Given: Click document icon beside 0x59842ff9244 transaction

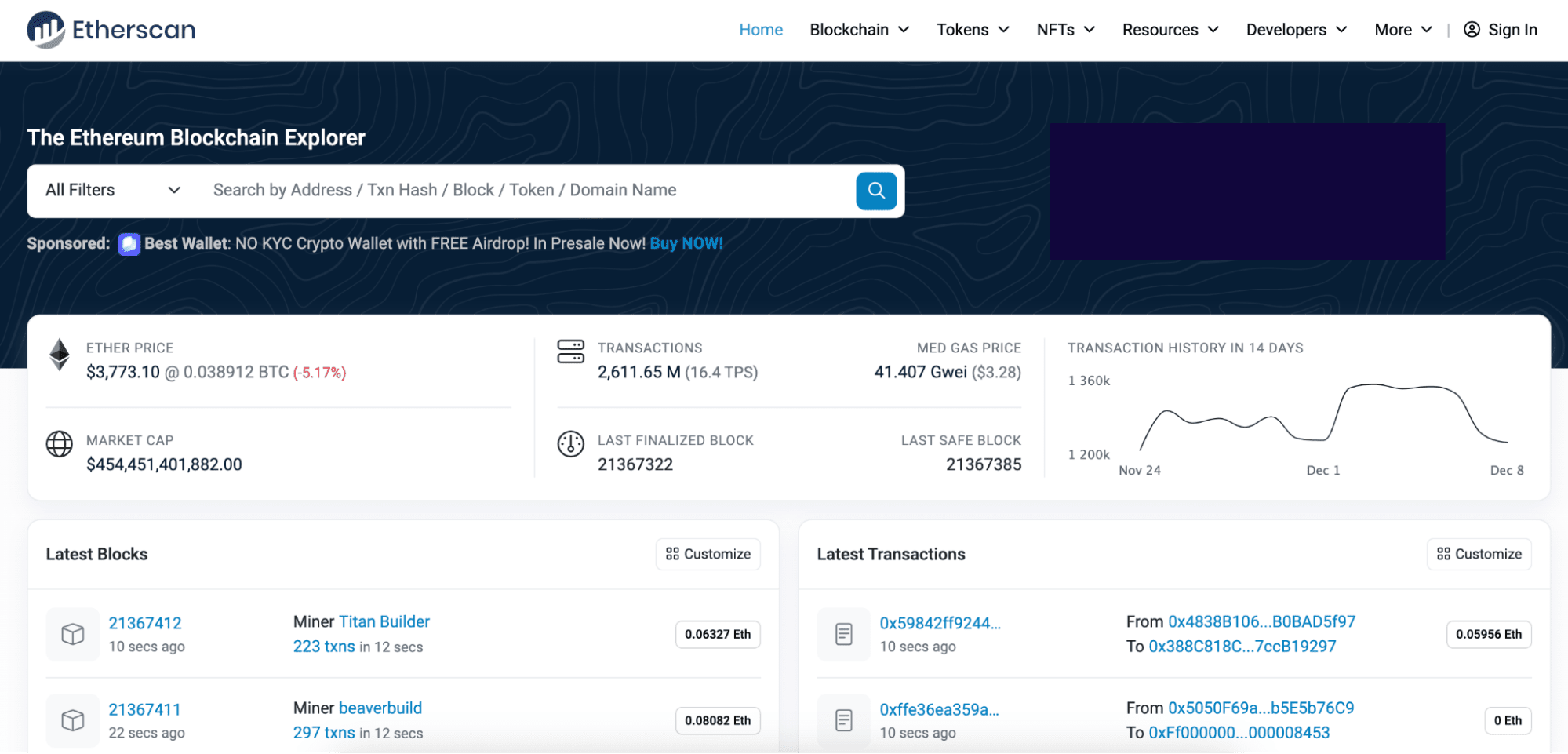Looking at the screenshot, I should (844, 634).
